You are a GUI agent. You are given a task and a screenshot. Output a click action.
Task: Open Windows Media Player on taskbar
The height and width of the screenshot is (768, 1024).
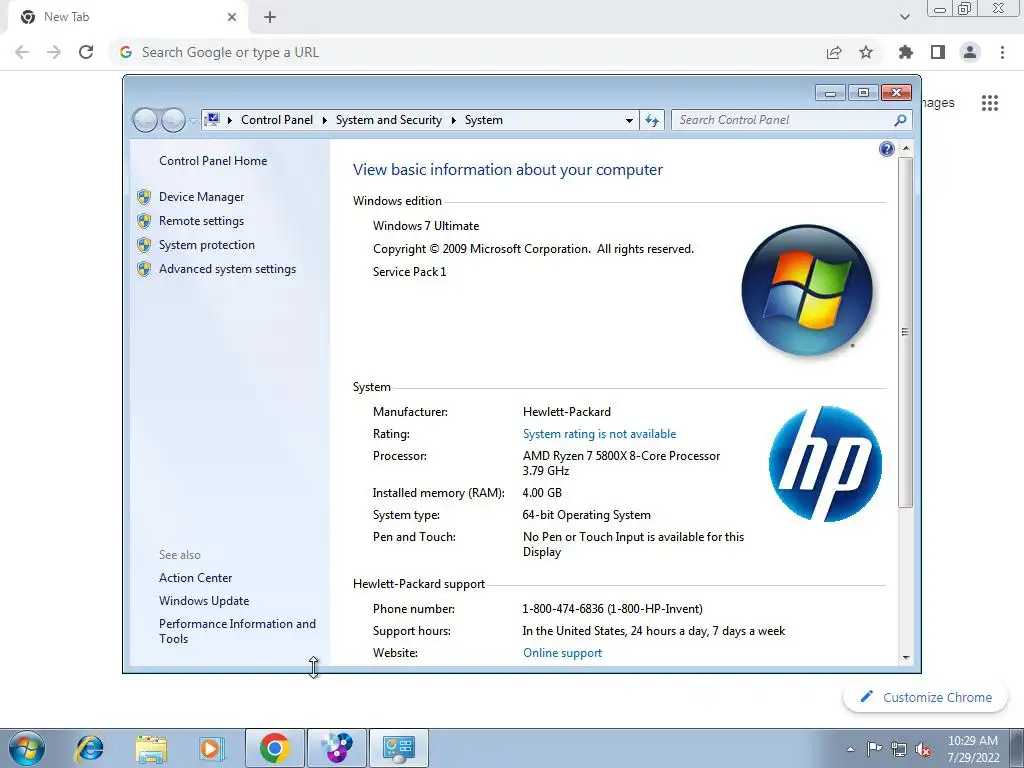(x=212, y=748)
